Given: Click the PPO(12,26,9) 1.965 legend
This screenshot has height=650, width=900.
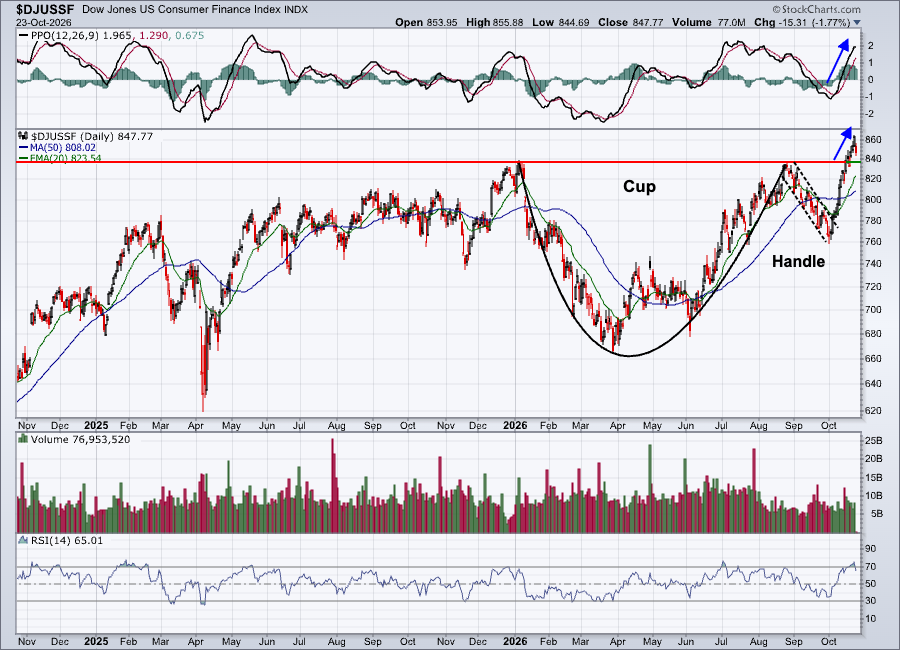Looking at the screenshot, I should (81, 36).
